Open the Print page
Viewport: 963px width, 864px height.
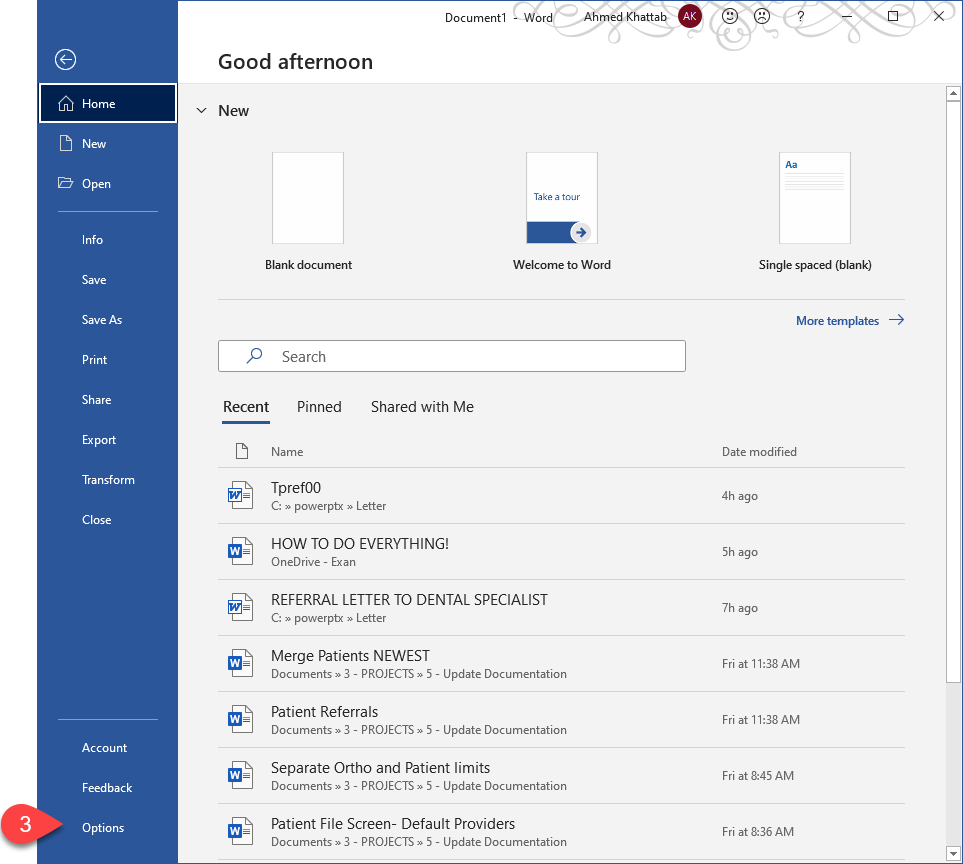point(95,359)
